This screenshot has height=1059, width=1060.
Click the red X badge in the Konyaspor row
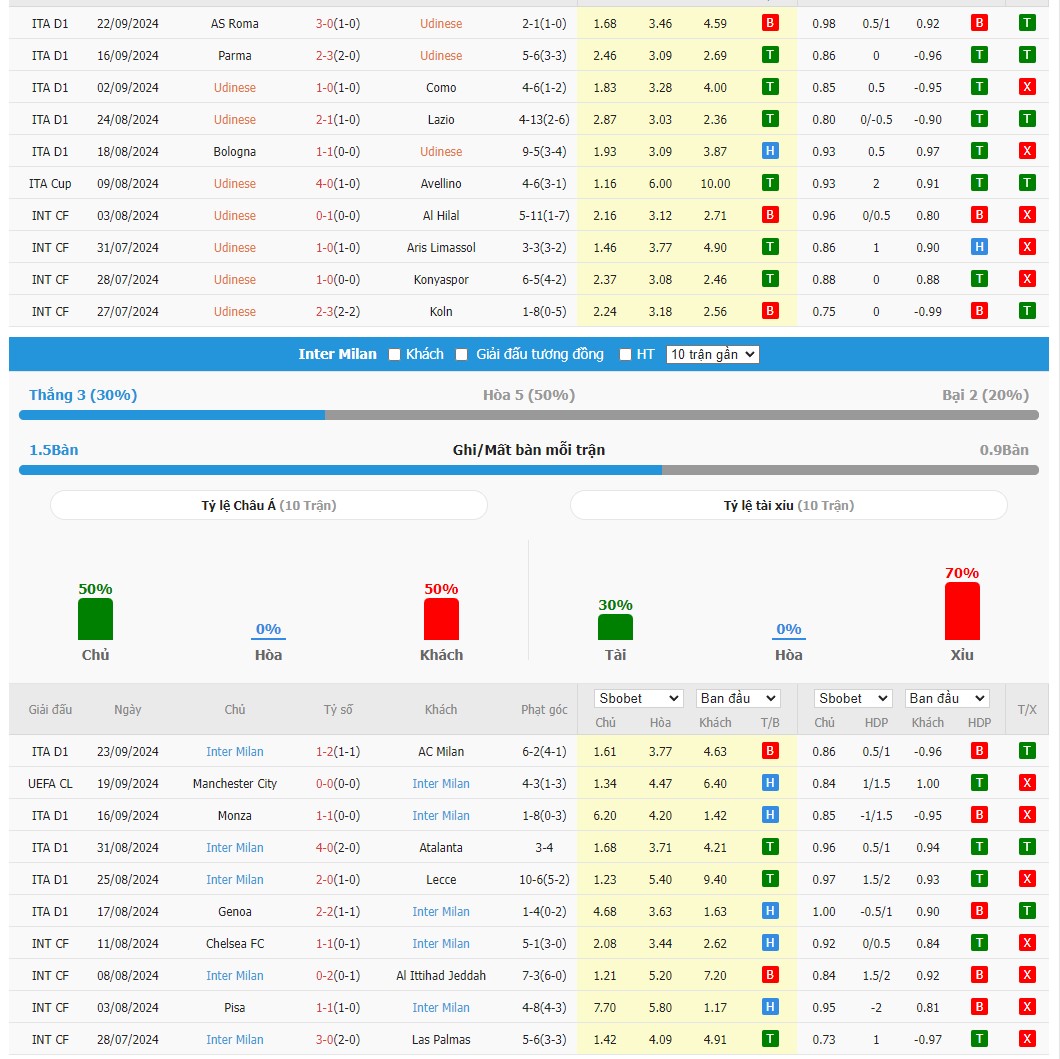coord(1026,279)
